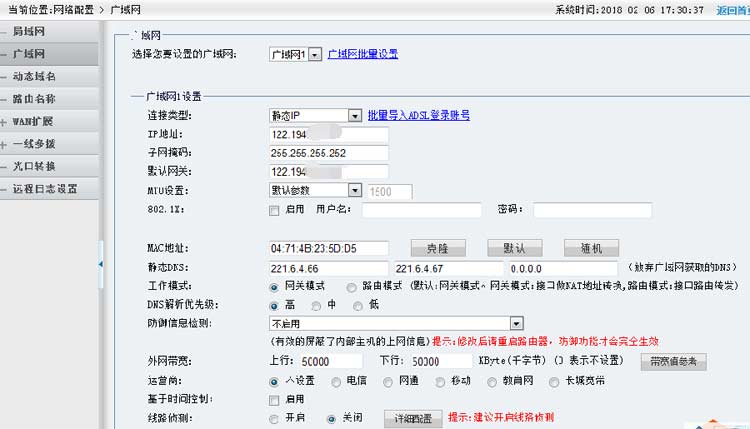Click the 子网掩码 input field
The height and width of the screenshot is (429, 750).
pyautogui.click(x=328, y=153)
